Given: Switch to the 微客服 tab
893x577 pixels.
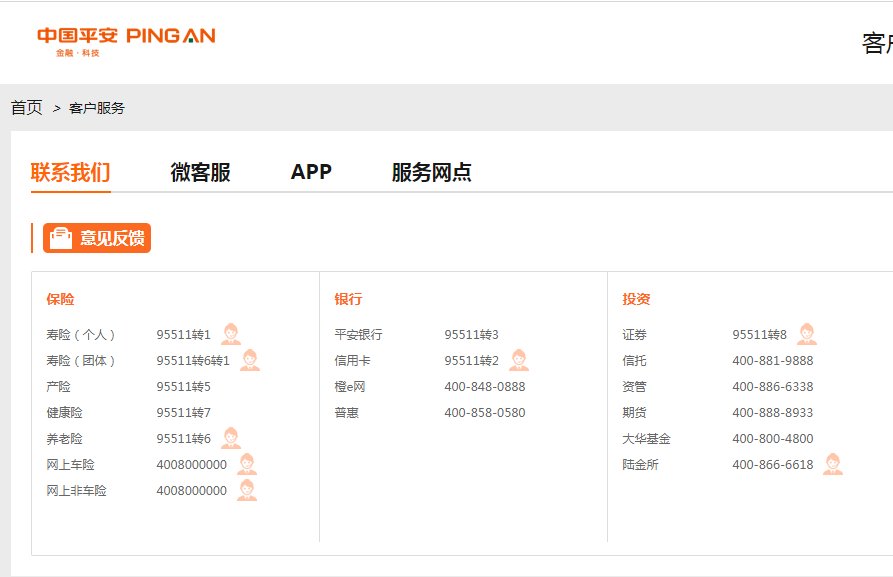Looking at the screenshot, I should [201, 171].
